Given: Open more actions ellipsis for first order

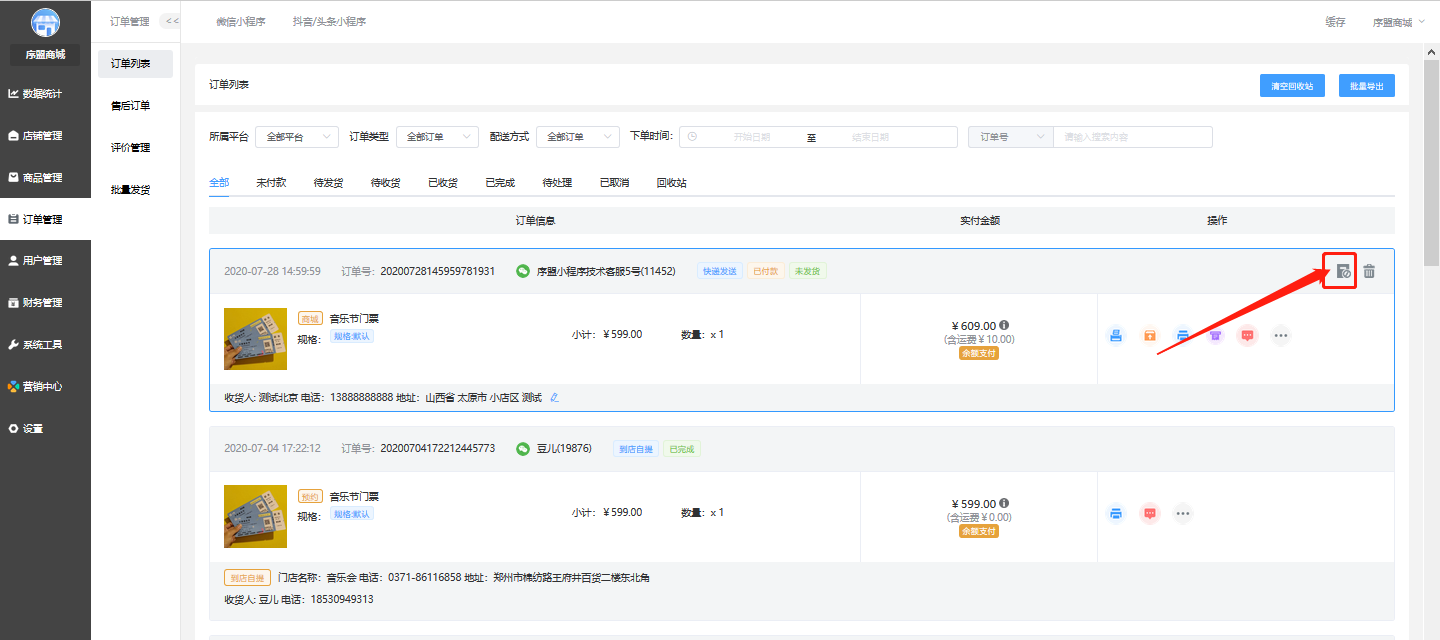Looking at the screenshot, I should (x=1281, y=336).
